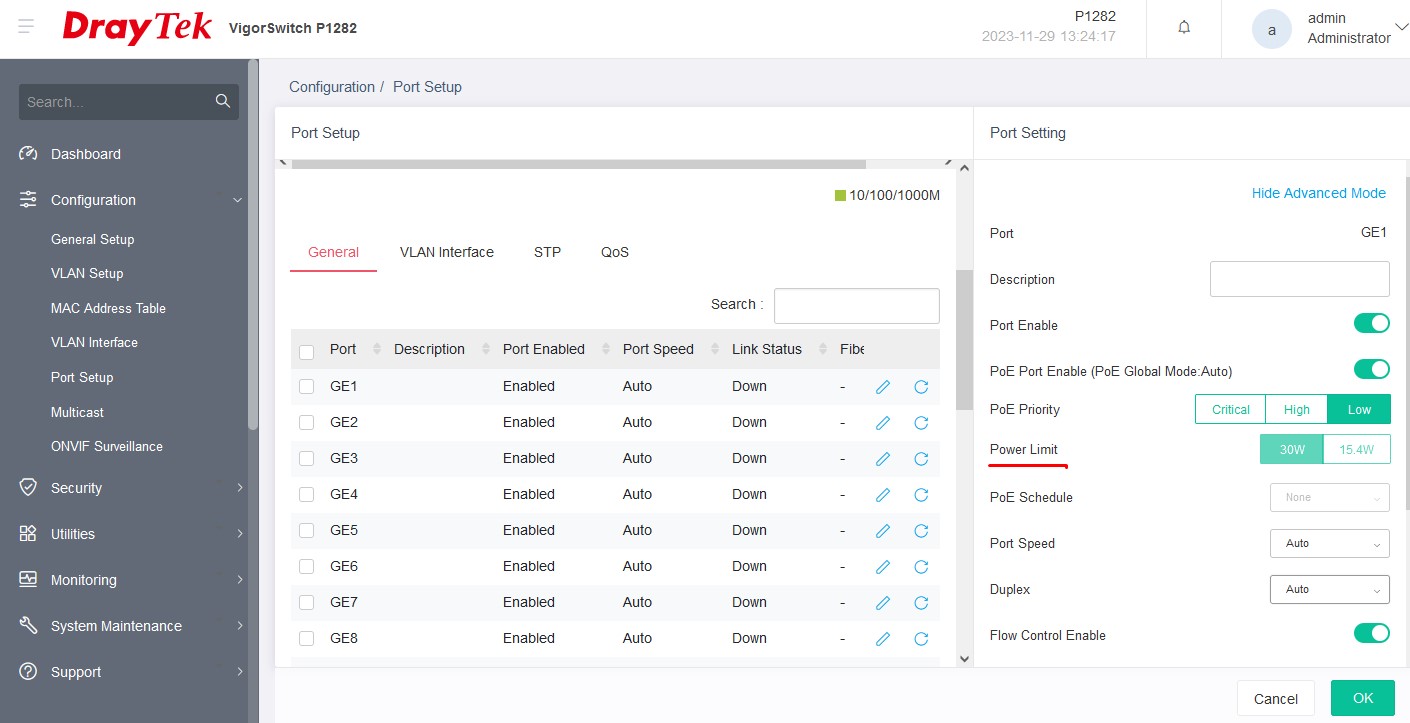
Task: Open the notification bell
Action: (x=1184, y=28)
